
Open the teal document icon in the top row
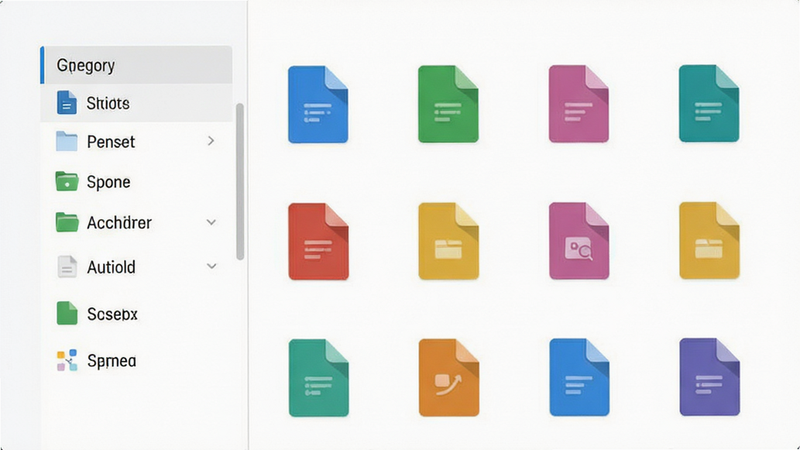pos(709,103)
